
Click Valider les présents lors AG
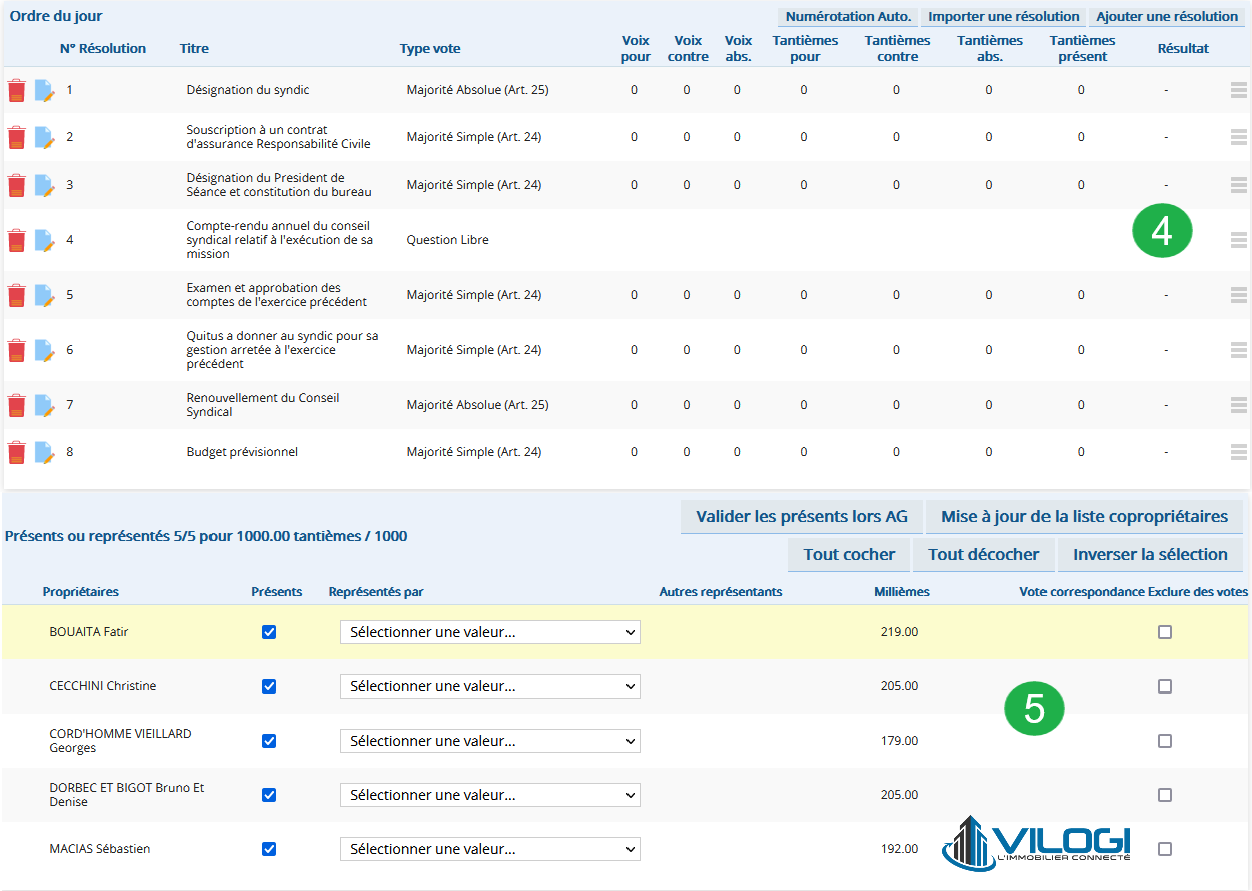click(802, 517)
